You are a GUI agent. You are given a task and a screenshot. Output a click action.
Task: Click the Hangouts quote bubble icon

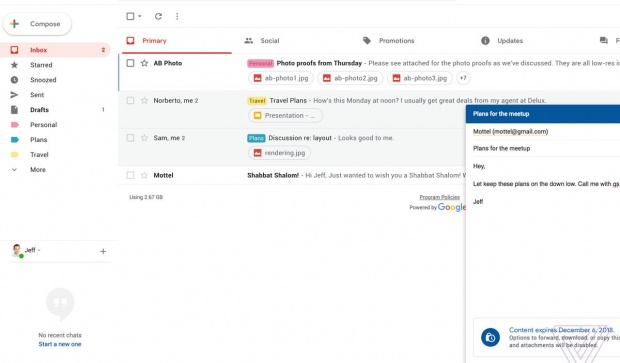[x=60, y=304]
